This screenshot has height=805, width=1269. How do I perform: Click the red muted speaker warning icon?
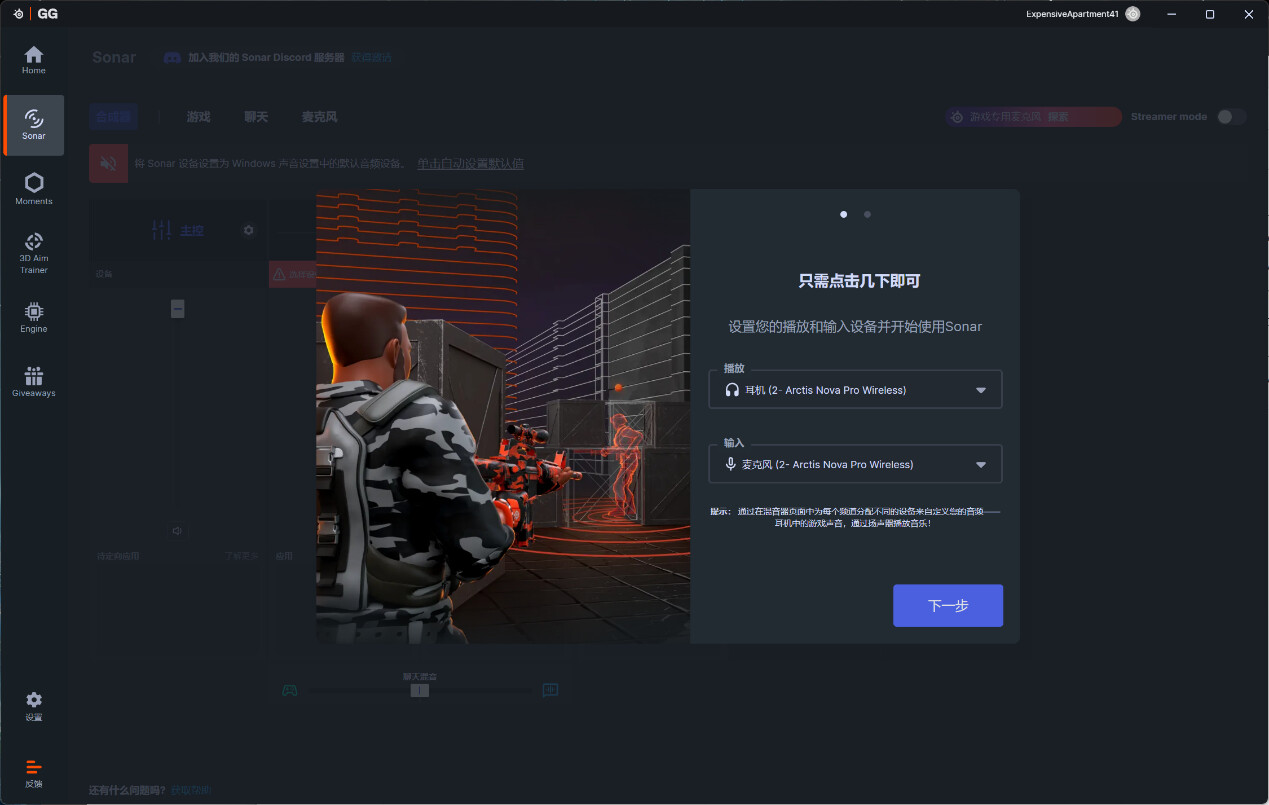click(x=108, y=163)
